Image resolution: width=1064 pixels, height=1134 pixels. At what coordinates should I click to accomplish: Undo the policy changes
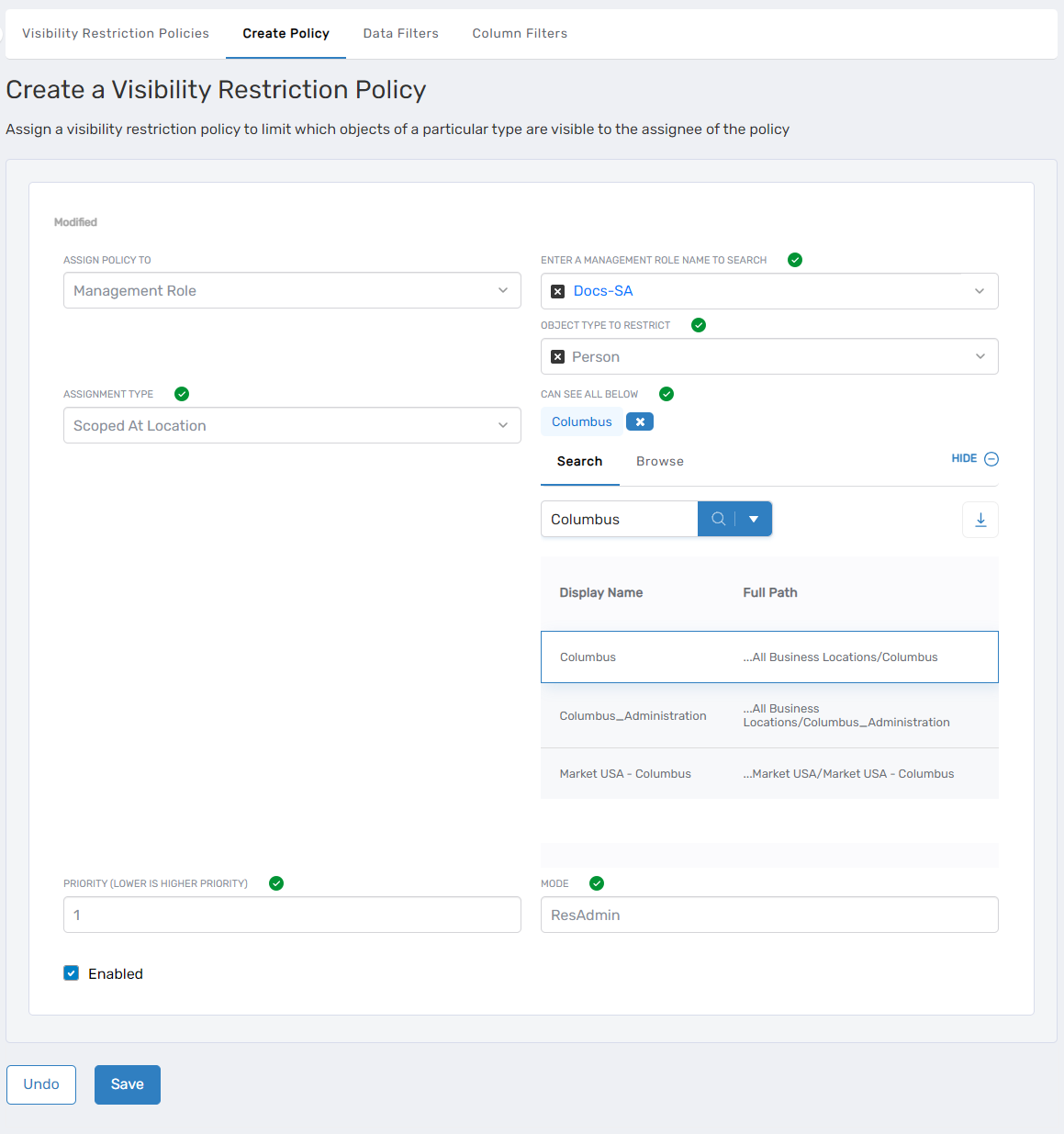(x=40, y=1084)
